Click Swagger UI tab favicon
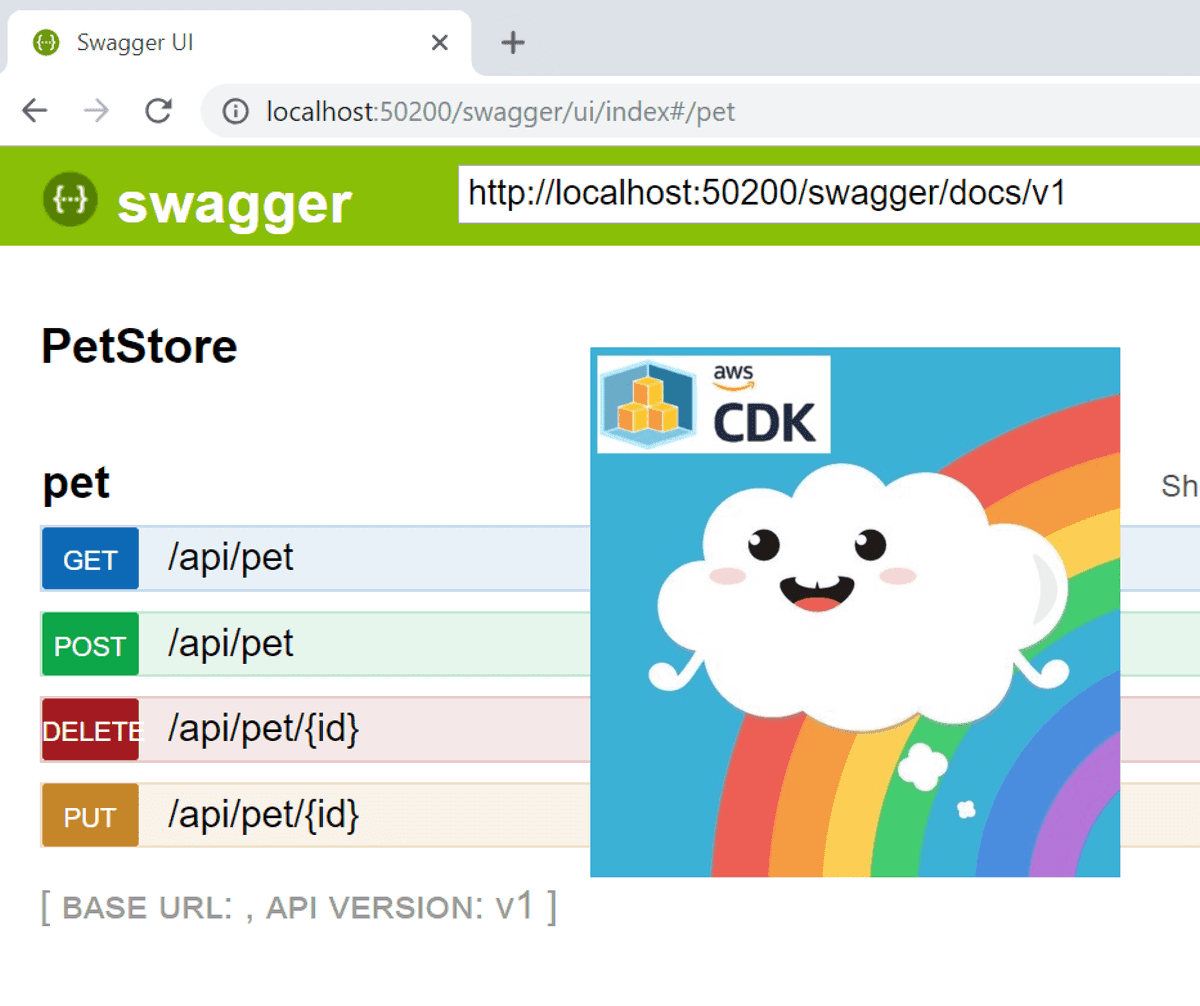Image resolution: width=1200 pixels, height=1006 pixels. click(45, 42)
